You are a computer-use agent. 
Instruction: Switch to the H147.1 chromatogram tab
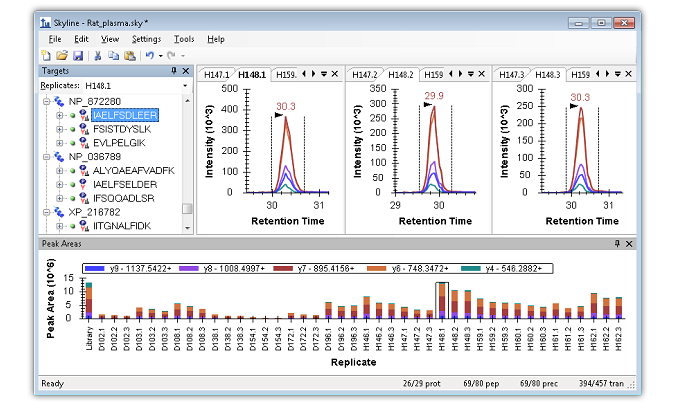tap(217, 75)
